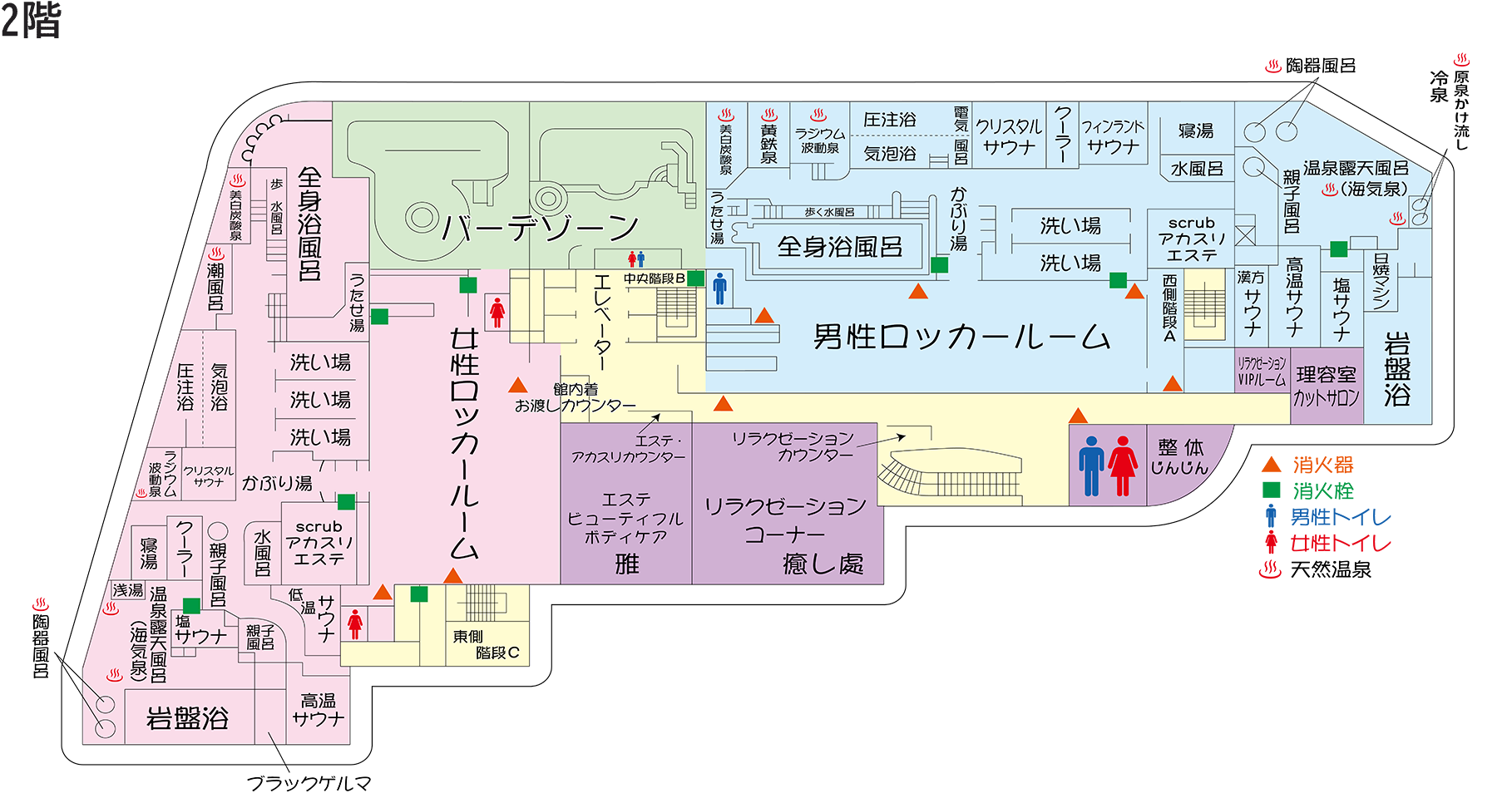
Task: Click the 館内着お渡しカウンター label
Action: coord(575,397)
